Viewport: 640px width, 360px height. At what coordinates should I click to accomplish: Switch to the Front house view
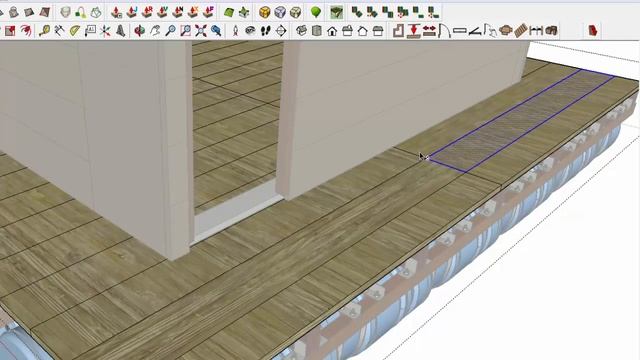pos(332,31)
